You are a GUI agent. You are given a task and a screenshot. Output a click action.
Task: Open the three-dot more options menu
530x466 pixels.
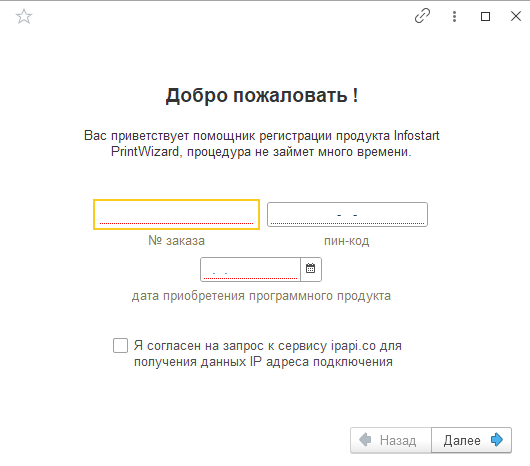tap(454, 16)
